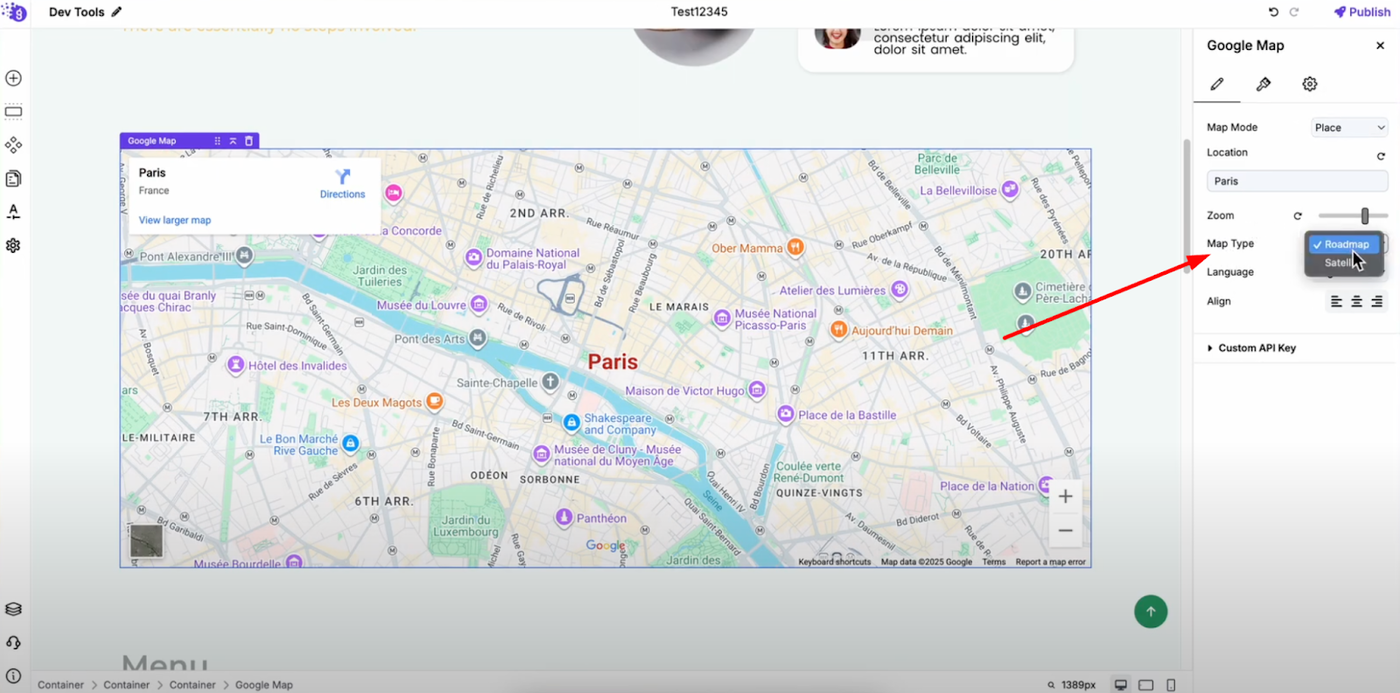The image size is (1400, 693).
Task: Reset Zoom with the circular arrow icon
Action: click(x=1298, y=216)
